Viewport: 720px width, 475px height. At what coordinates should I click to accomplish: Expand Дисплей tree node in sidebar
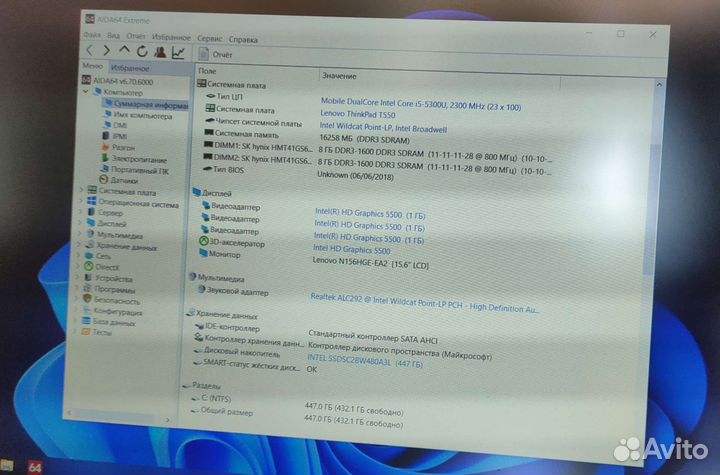pyautogui.click(x=80, y=222)
